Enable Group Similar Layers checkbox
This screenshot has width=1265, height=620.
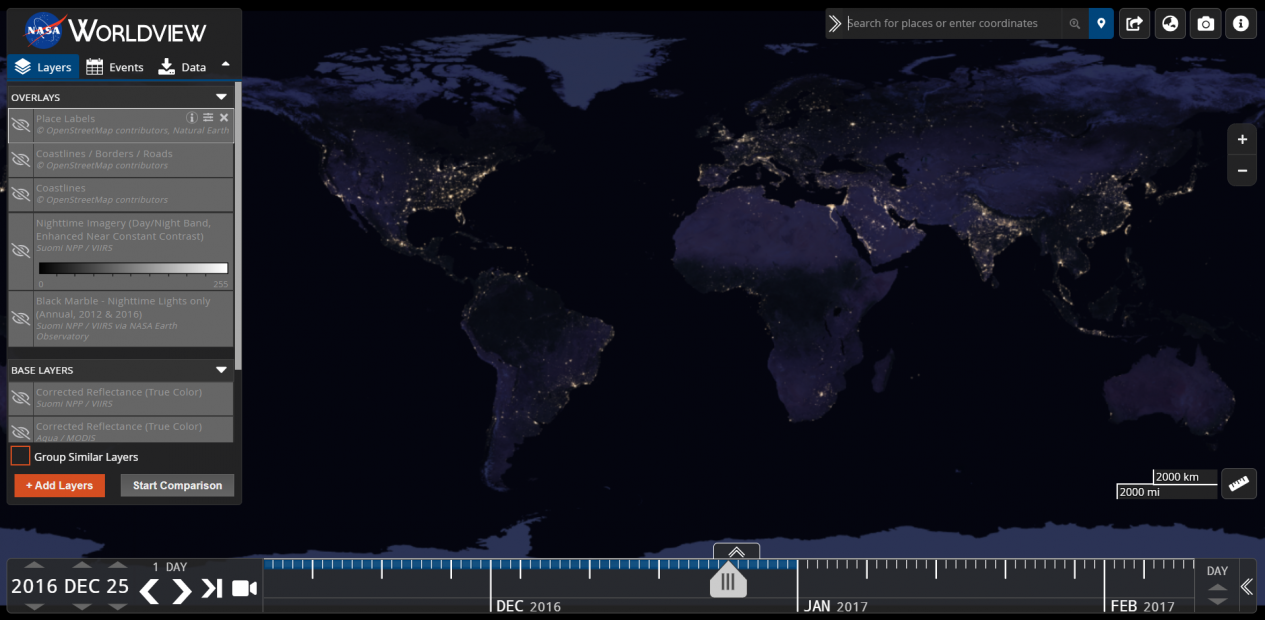[20, 456]
